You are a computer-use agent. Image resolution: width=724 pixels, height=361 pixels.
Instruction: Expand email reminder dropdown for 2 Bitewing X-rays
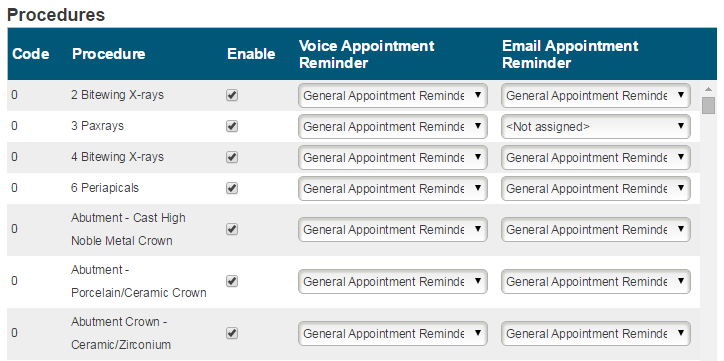(x=596, y=96)
